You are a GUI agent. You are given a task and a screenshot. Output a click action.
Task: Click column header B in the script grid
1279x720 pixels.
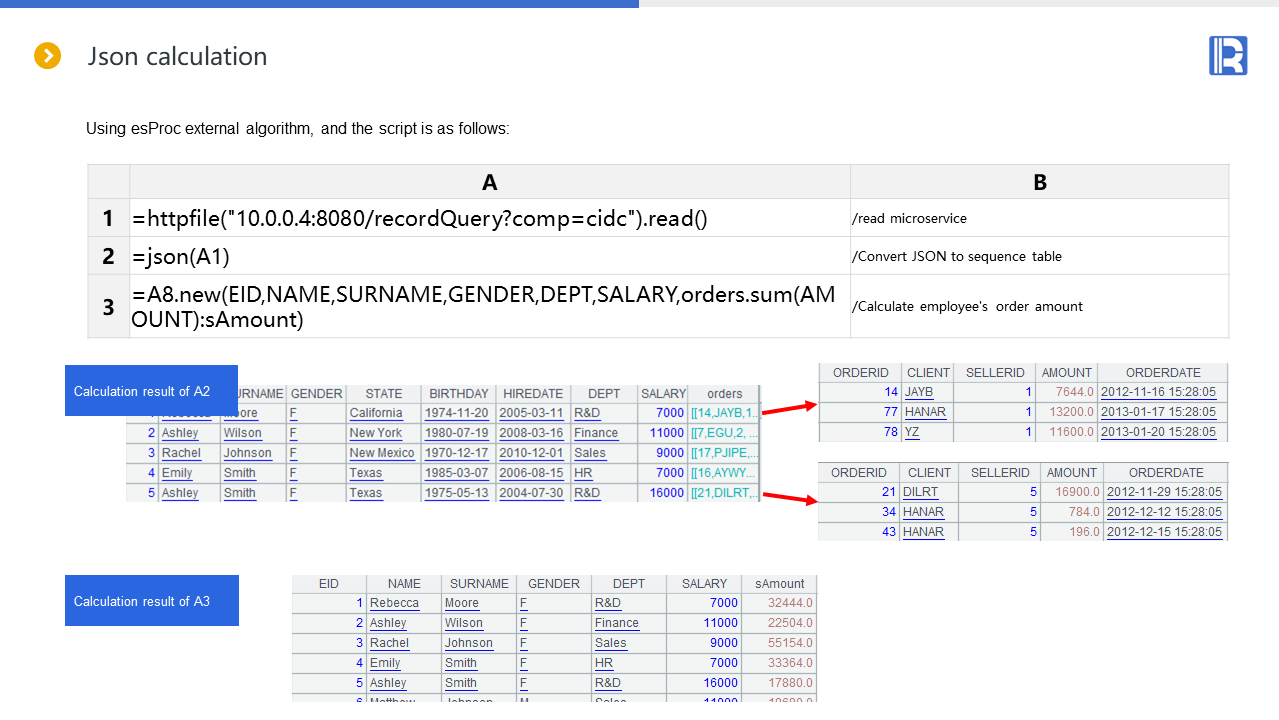point(1039,182)
